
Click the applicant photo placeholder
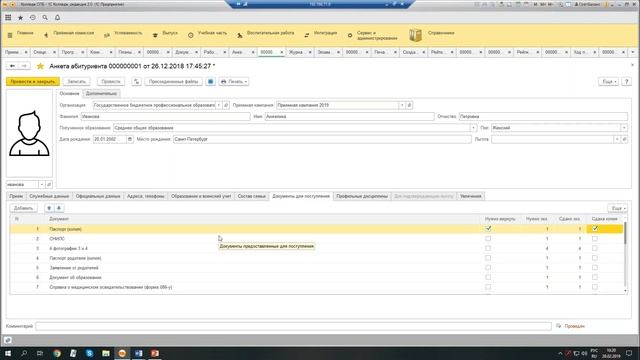coord(29,133)
